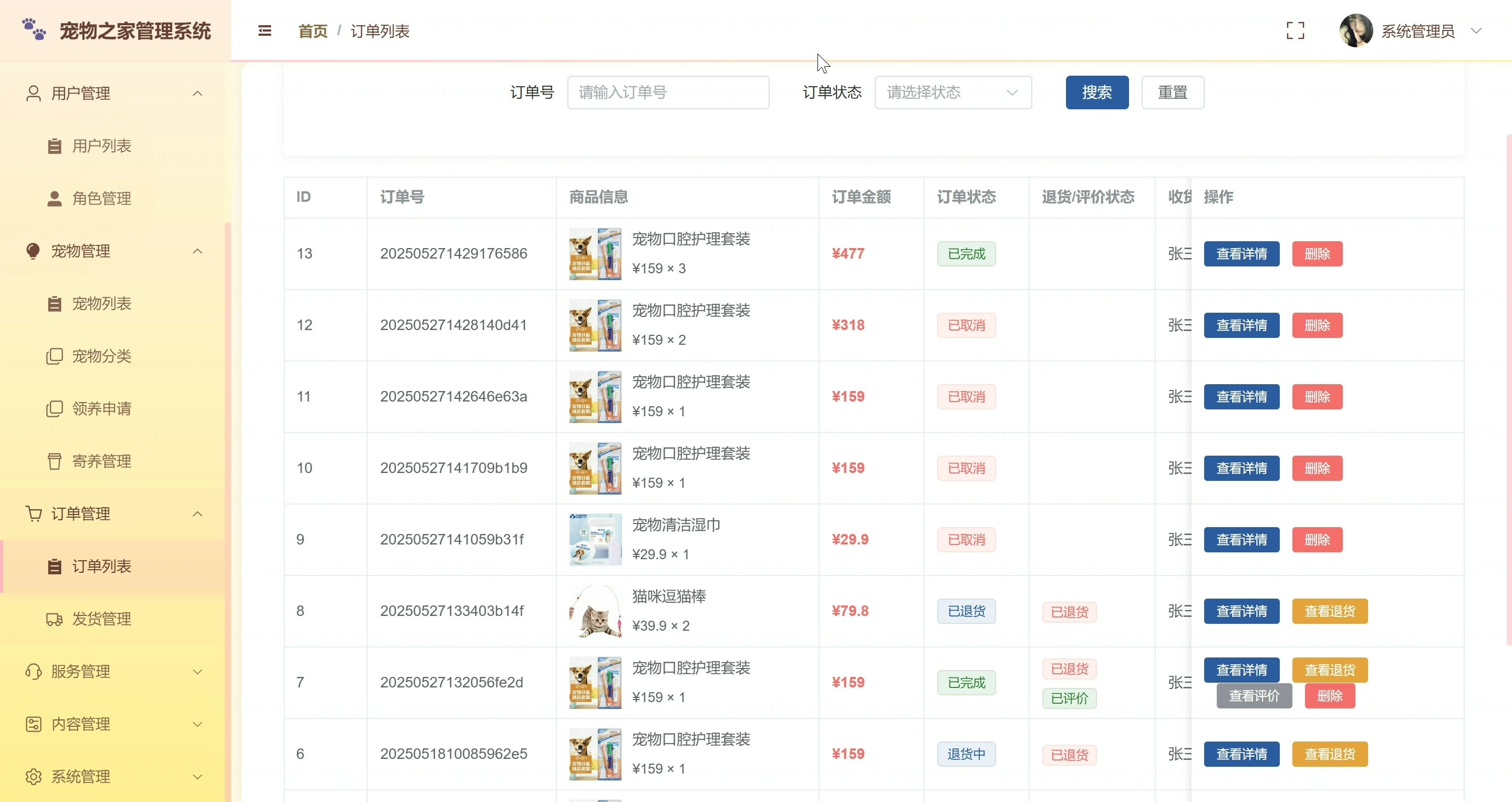The width and height of the screenshot is (1512, 802).
Task: Click the system administrator avatar
Action: coord(1355,30)
